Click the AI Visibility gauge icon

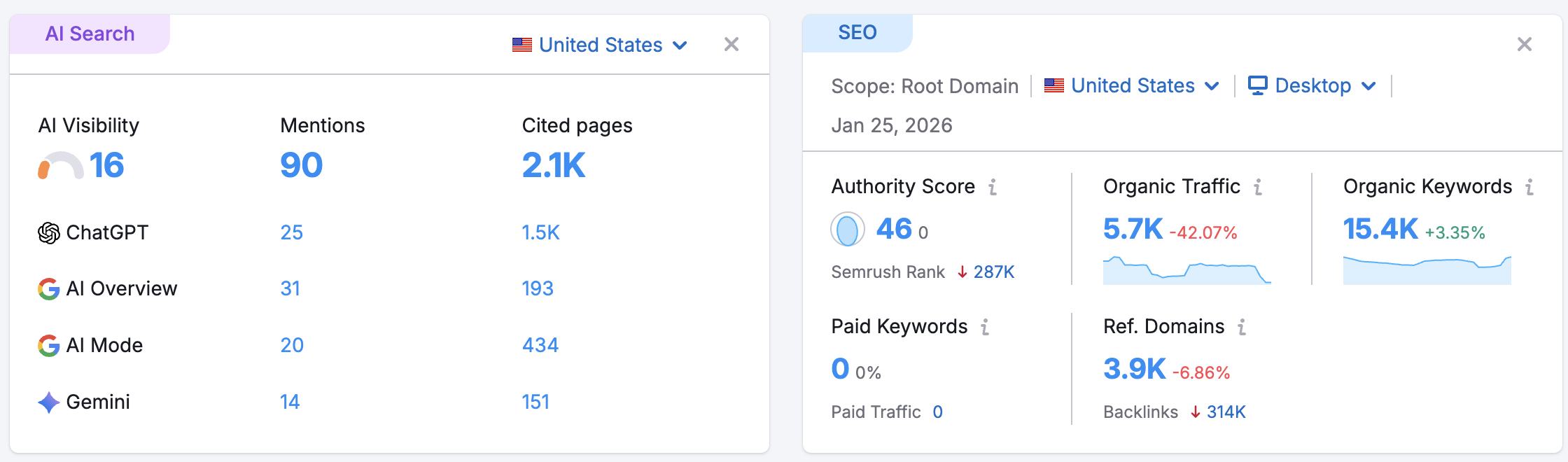[x=60, y=167]
